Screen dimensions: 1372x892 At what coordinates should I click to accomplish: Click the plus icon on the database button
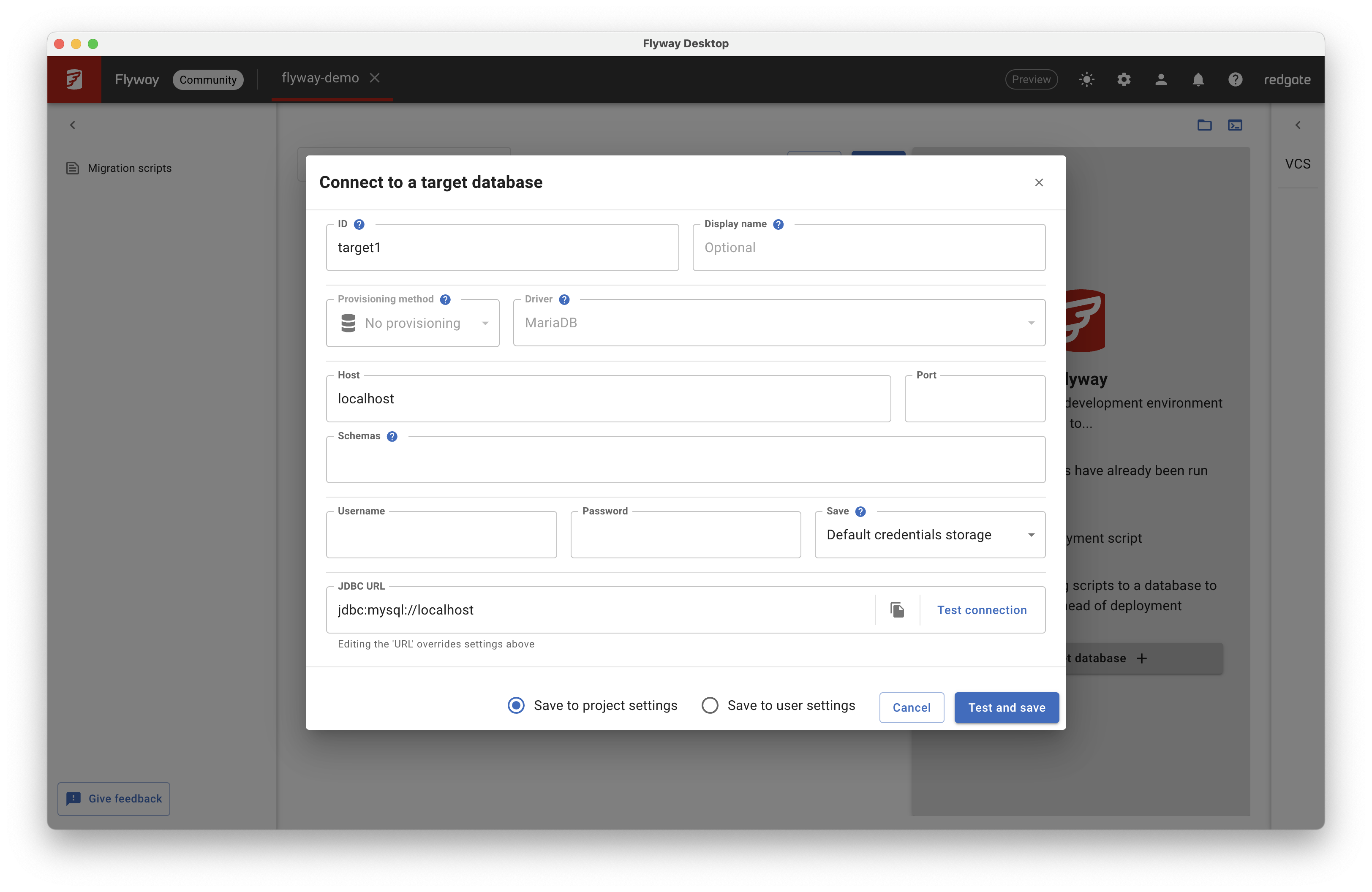(x=1141, y=658)
